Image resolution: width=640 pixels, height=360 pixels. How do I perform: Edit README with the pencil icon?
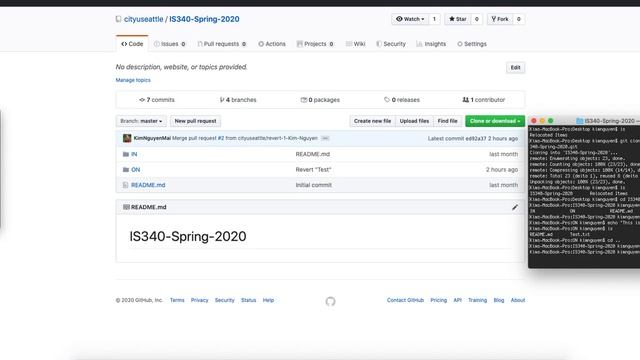pos(515,207)
